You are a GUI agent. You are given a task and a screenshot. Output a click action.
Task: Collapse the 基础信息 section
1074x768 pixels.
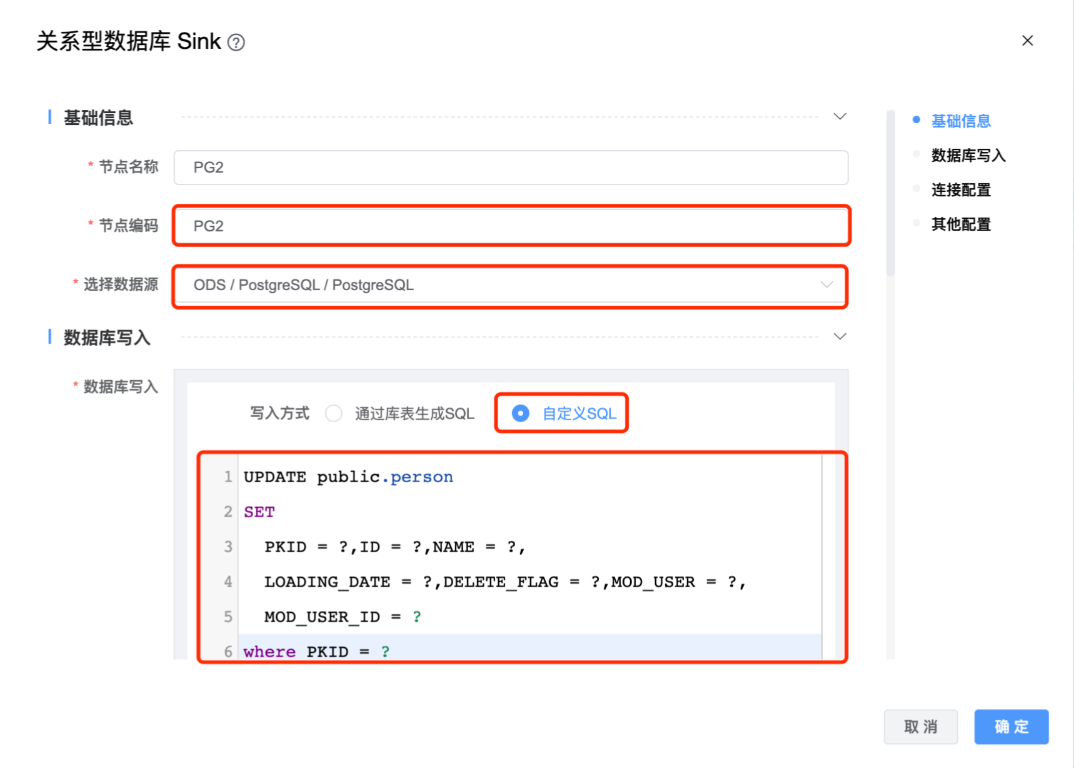[x=840, y=117]
